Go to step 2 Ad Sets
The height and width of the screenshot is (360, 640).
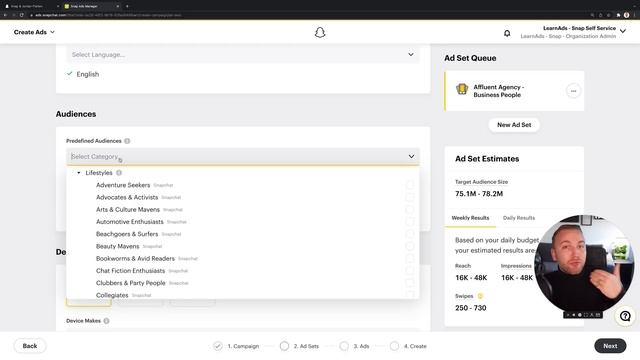point(299,346)
